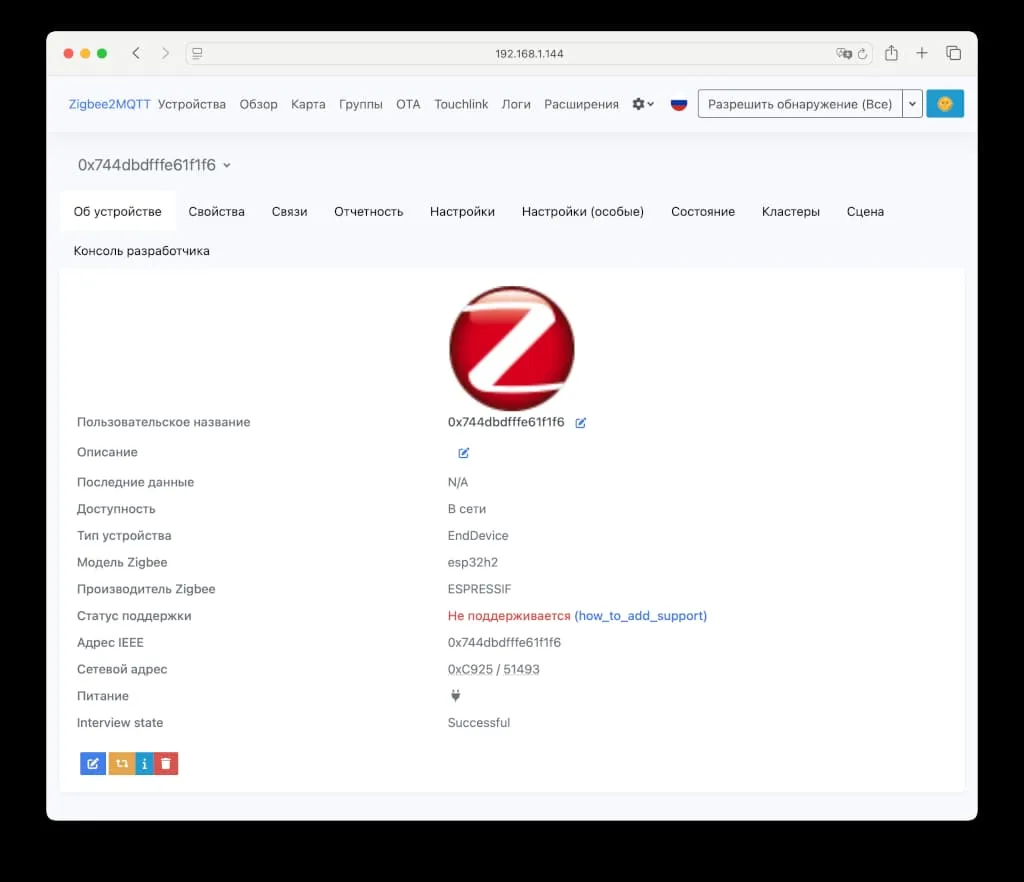The image size is (1024, 882).
Task: Click the Не поддерживается status text
Action: coord(509,616)
